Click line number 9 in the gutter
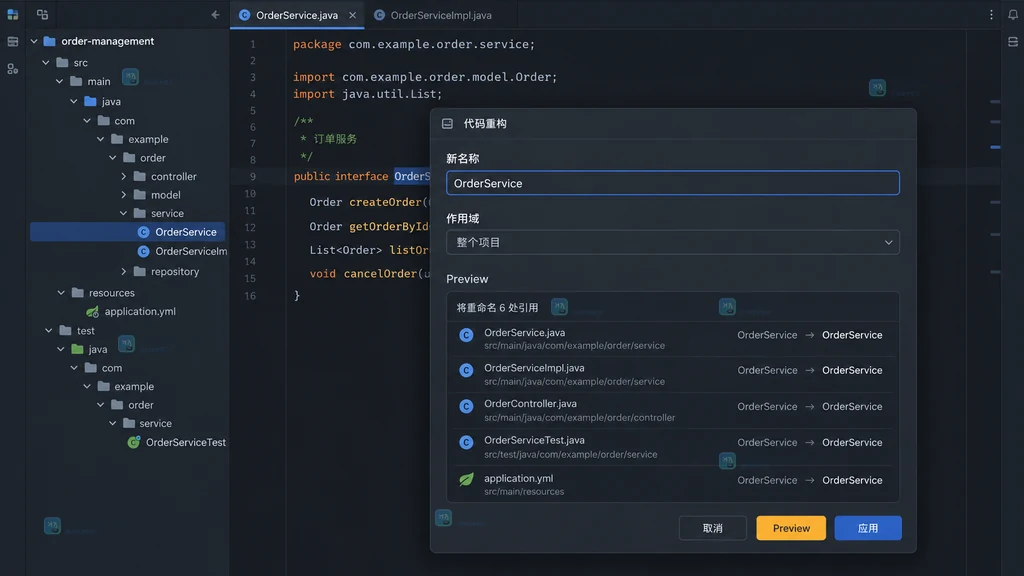 pyautogui.click(x=253, y=177)
